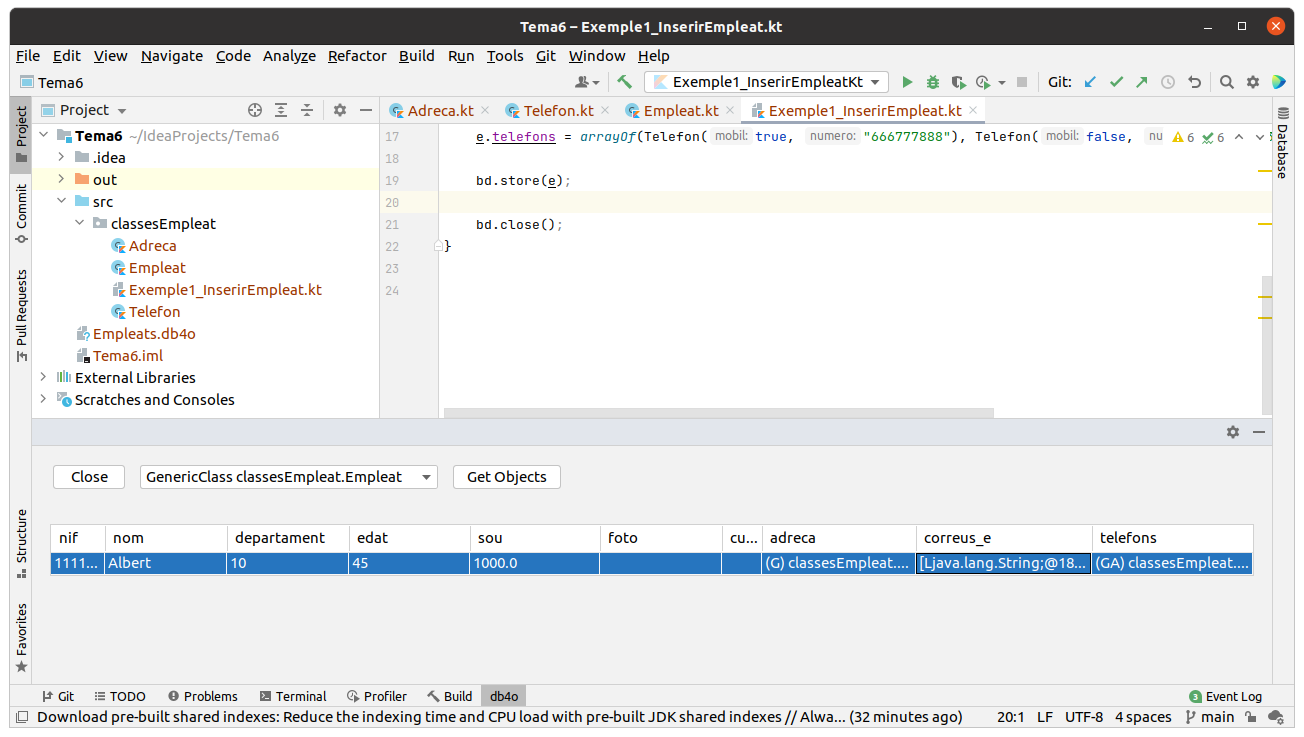Open Search Everywhere magnifier icon
Image resolution: width=1304 pixels, height=737 pixels.
(1227, 82)
